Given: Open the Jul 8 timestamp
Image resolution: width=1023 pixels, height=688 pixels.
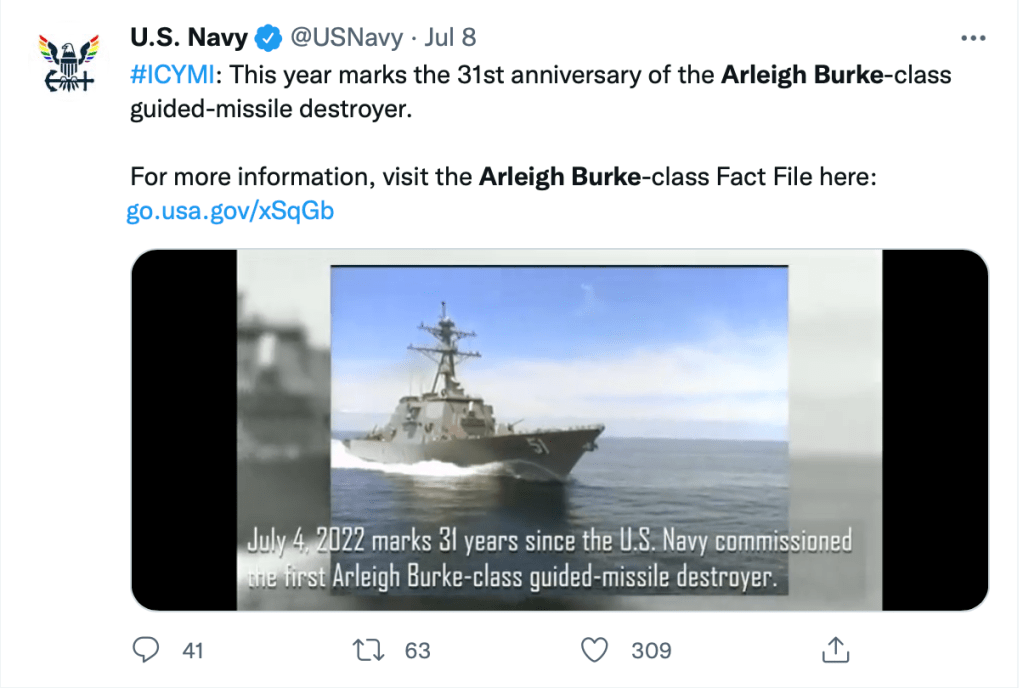Looking at the screenshot, I should [450, 39].
